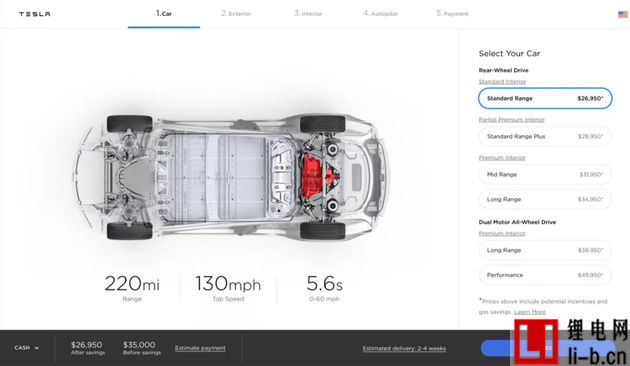Image resolution: width=630 pixels, height=366 pixels.
Task: Open the 4. Autopilot step
Action: tap(380, 14)
